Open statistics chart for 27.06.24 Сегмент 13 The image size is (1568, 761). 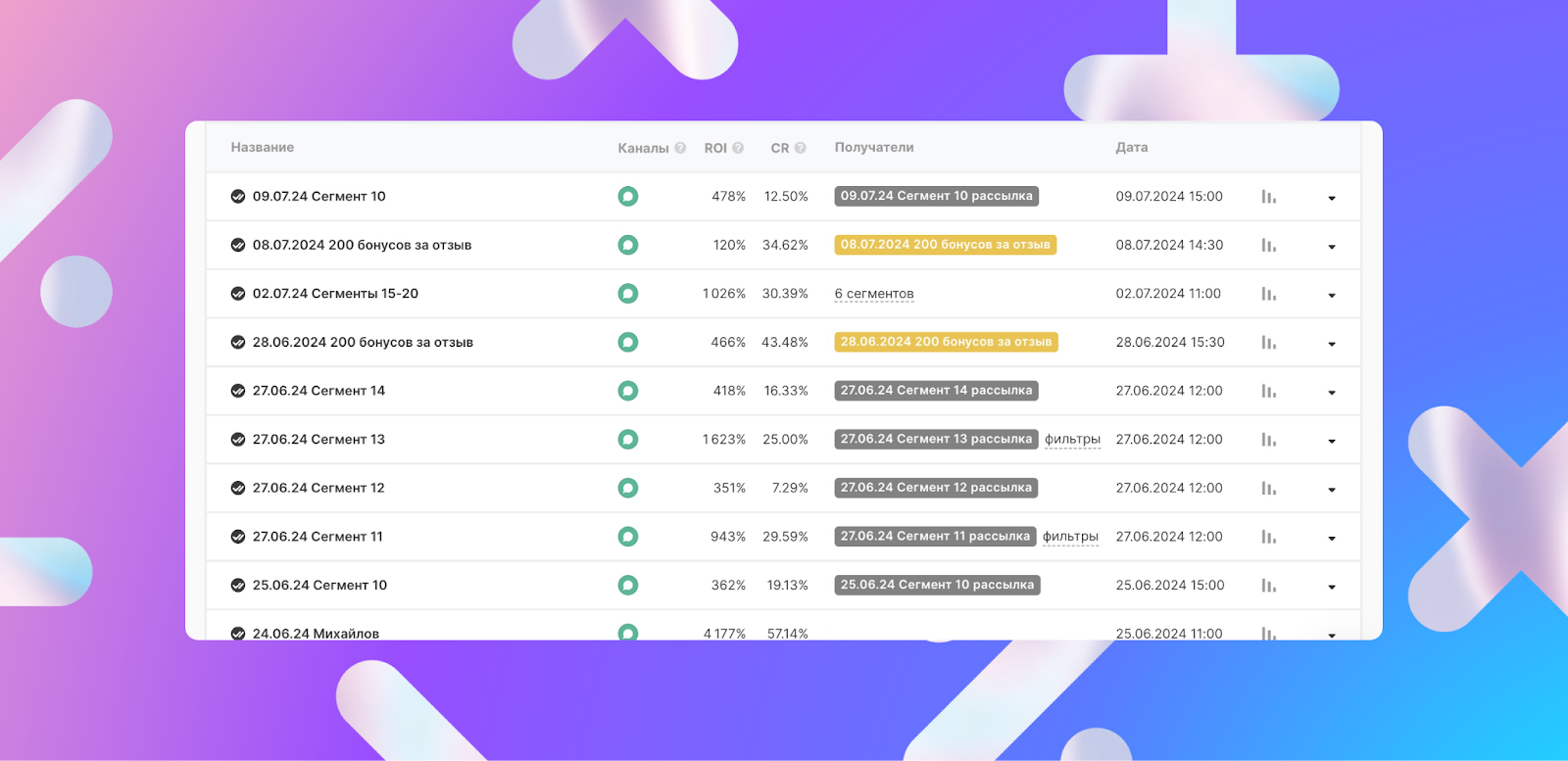(1268, 440)
